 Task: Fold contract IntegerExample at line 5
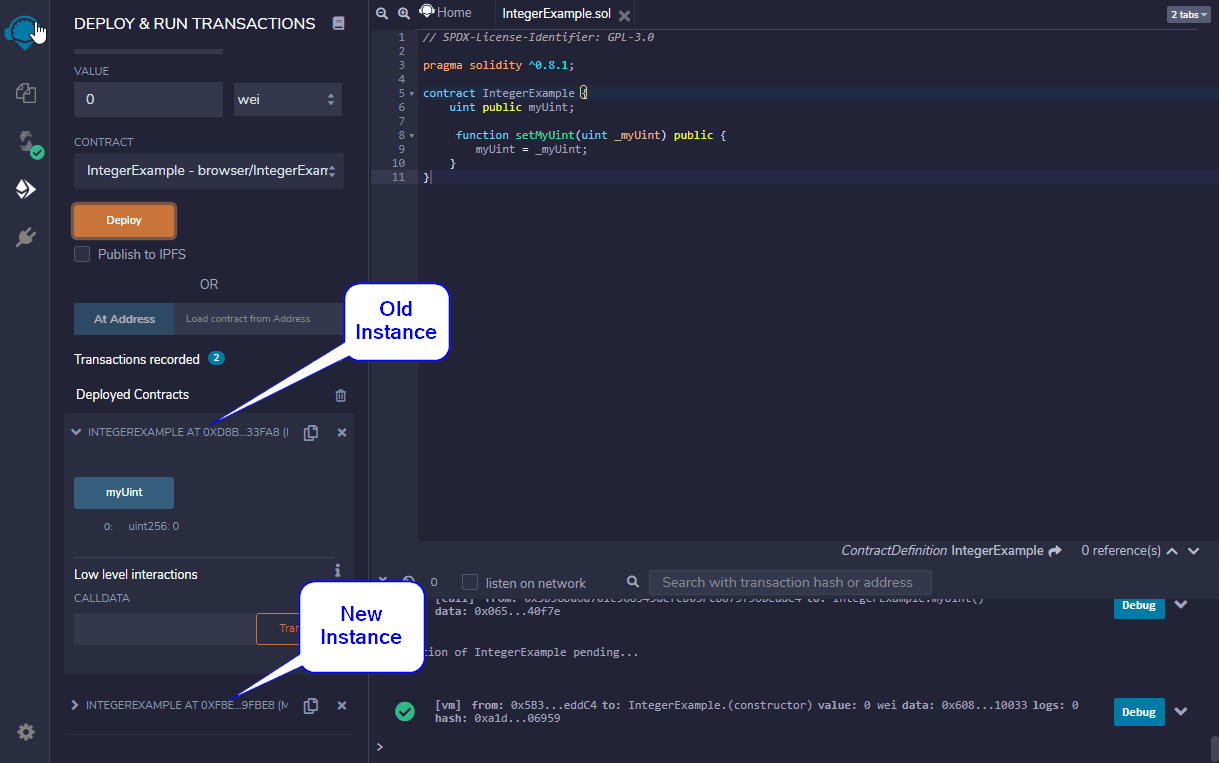click(412, 93)
